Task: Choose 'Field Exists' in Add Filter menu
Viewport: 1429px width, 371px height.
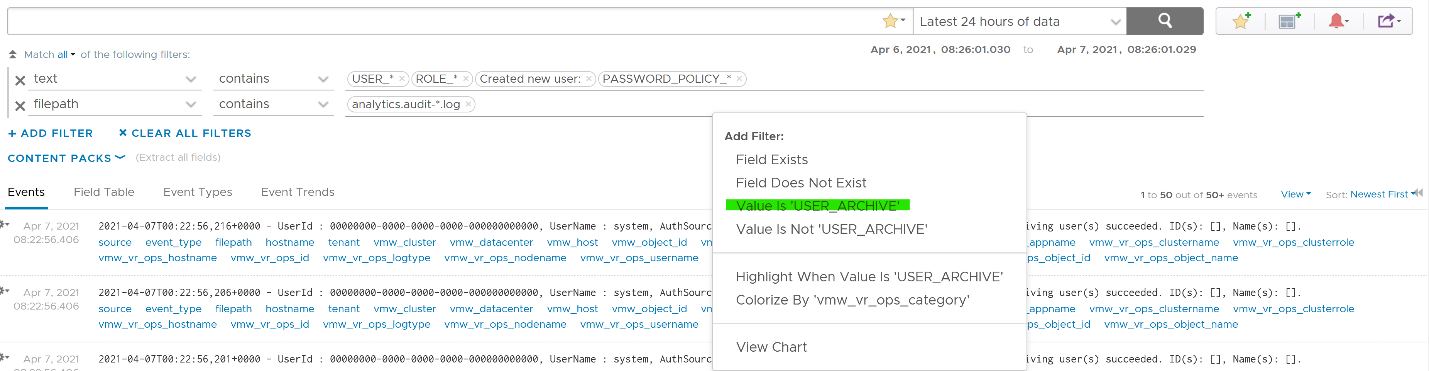Action: 772,159
